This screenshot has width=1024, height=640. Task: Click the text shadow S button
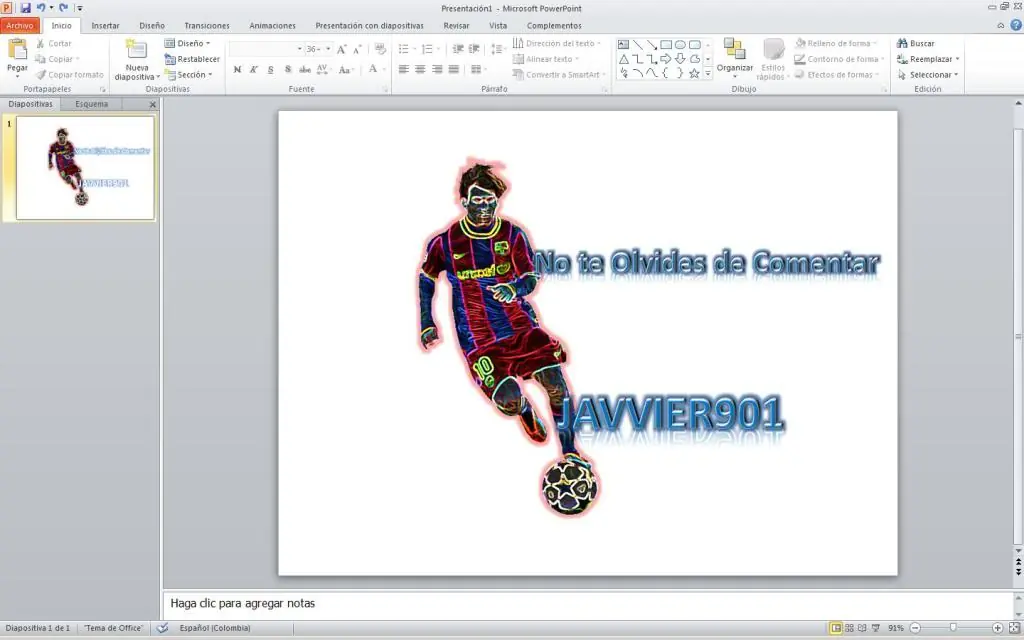point(288,69)
